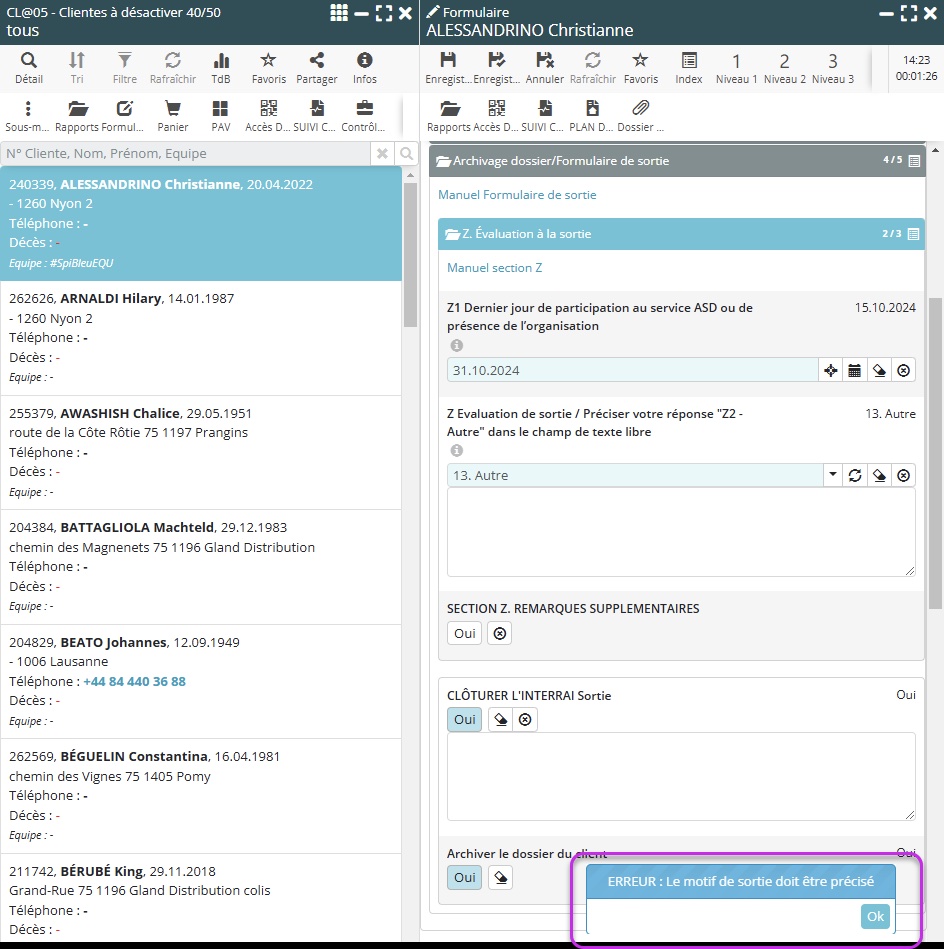The height and width of the screenshot is (949, 944).
Task: Click the Annuler cancel icon
Action: tap(545, 66)
